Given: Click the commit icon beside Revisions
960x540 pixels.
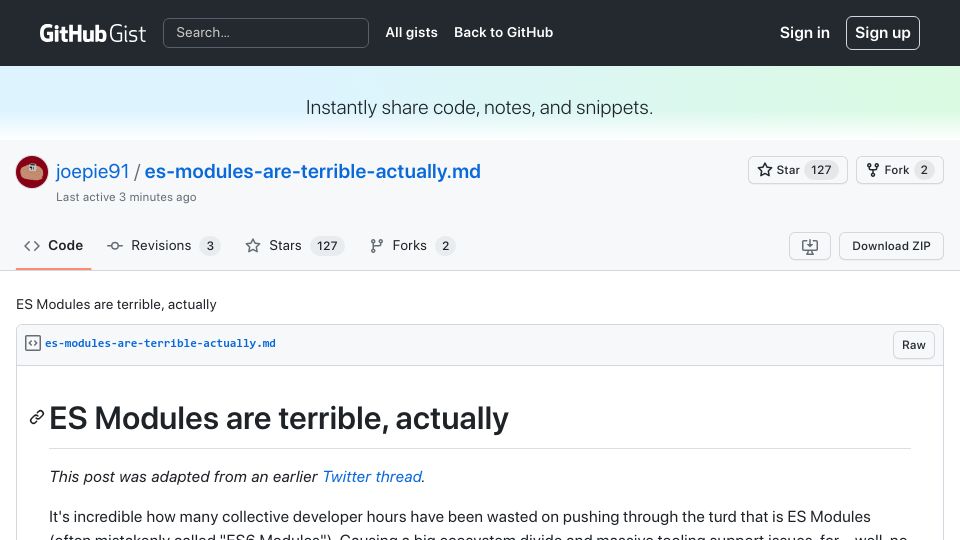Looking at the screenshot, I should [x=114, y=246].
